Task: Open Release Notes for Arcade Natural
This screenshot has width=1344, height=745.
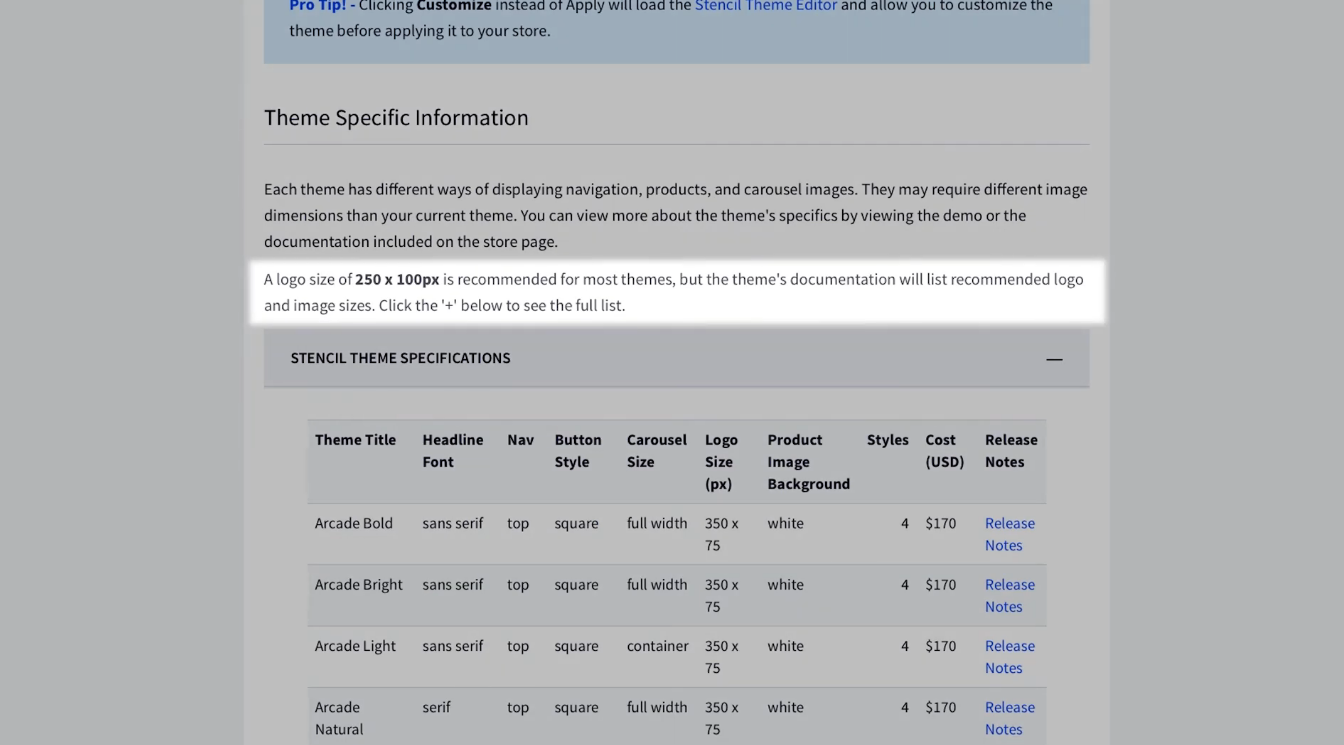Action: (x=1009, y=718)
